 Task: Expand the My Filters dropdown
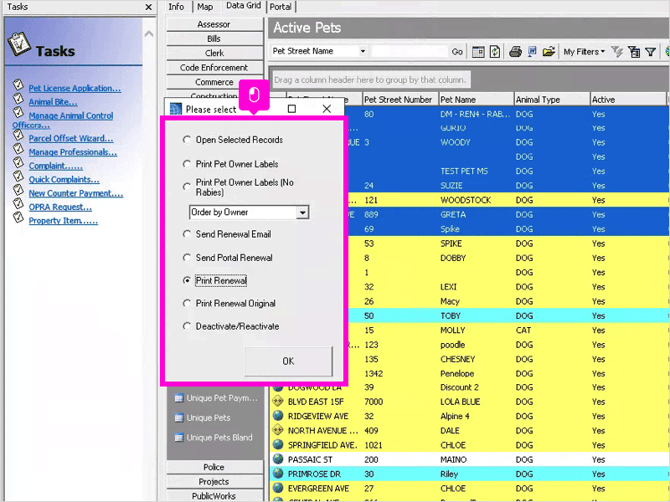[584, 52]
